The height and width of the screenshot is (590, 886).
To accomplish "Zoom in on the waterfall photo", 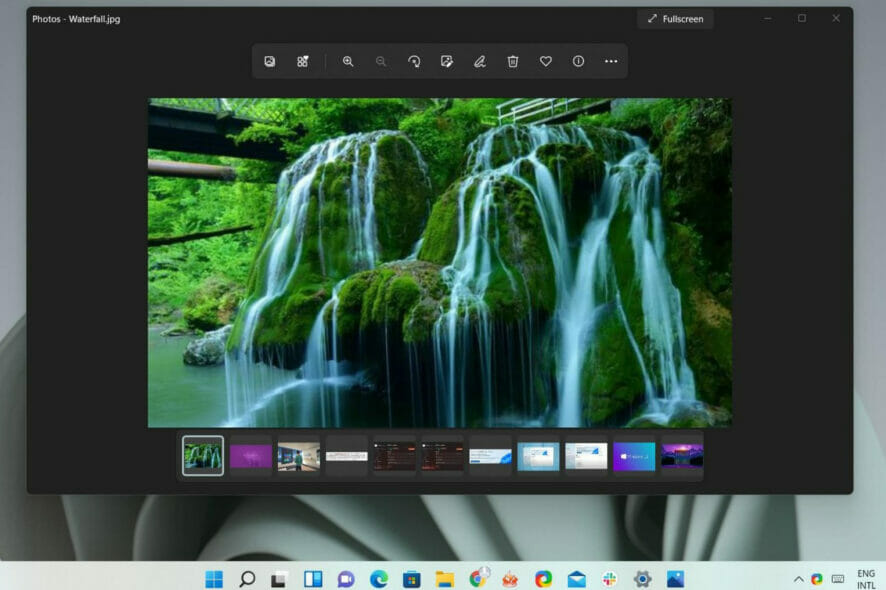I will (348, 61).
